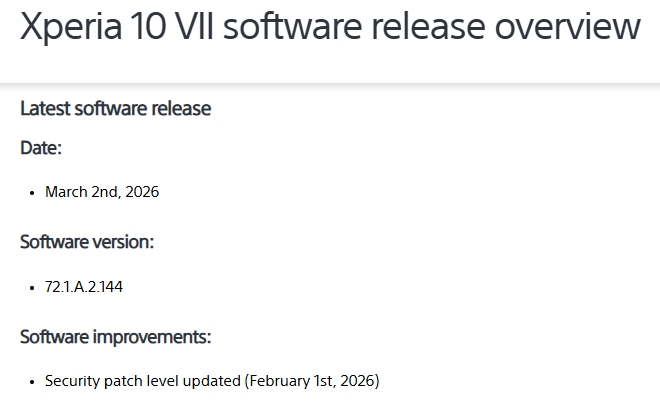Click the "Software version:" label
The image size is (660, 405).
pyautogui.click(x=87, y=242)
